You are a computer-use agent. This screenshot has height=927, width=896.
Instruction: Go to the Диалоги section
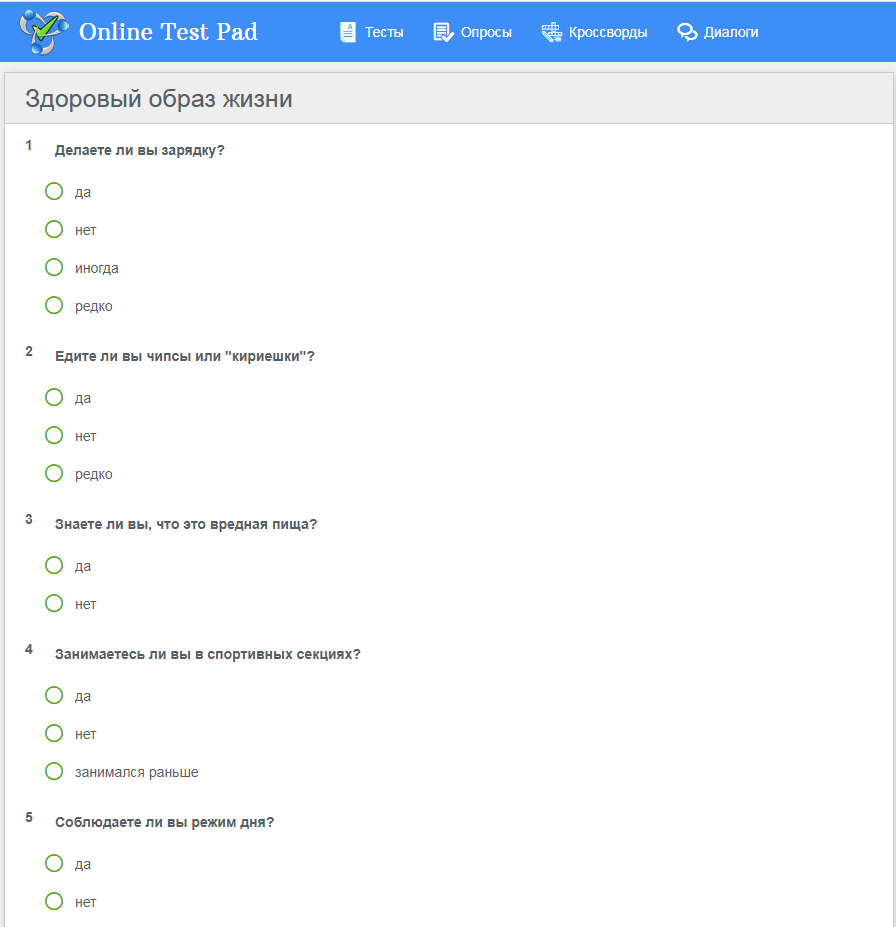(731, 32)
